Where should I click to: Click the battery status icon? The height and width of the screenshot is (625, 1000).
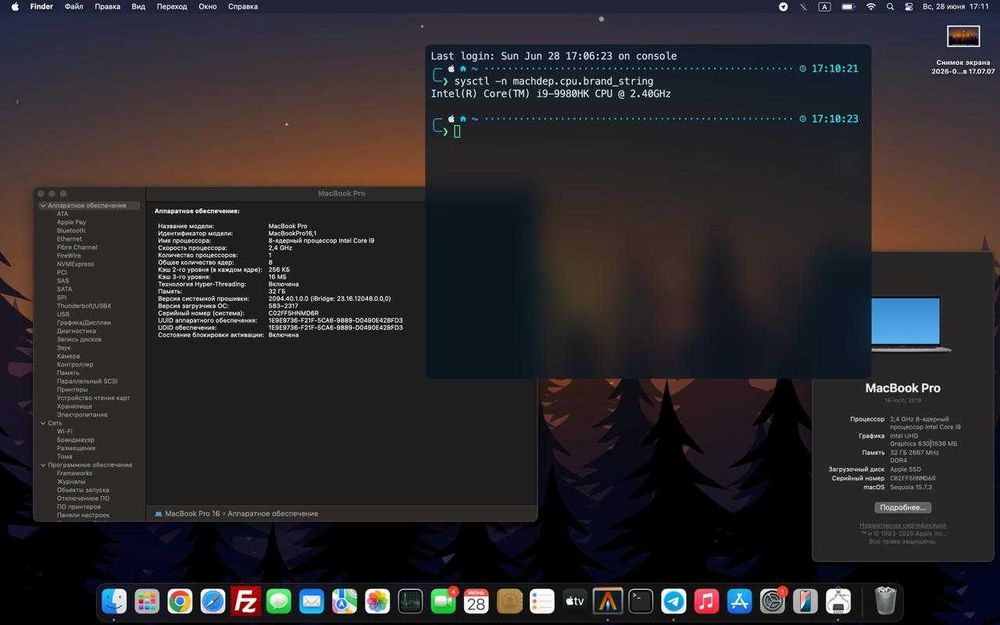(848, 6)
